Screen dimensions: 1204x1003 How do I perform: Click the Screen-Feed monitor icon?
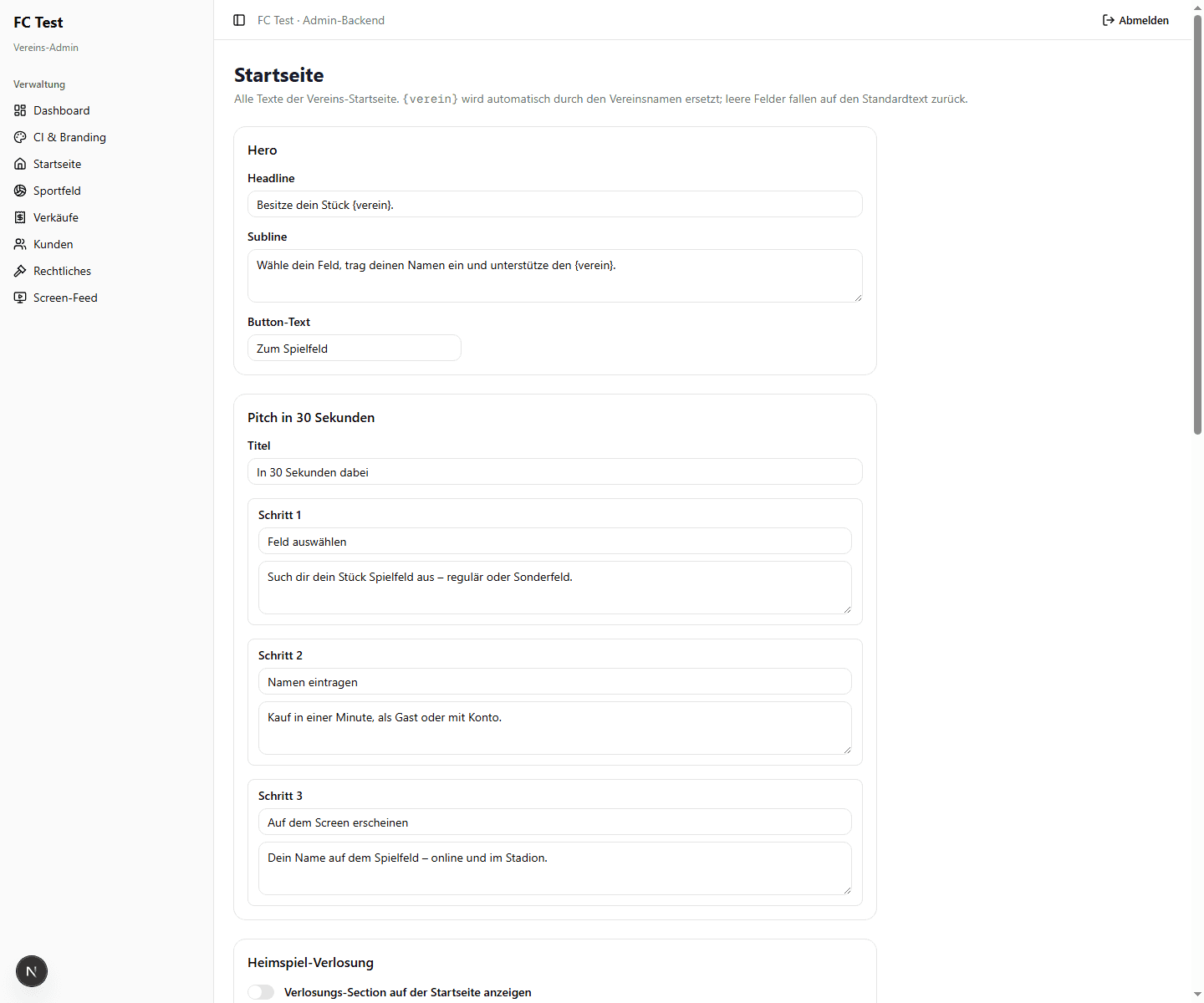click(20, 298)
